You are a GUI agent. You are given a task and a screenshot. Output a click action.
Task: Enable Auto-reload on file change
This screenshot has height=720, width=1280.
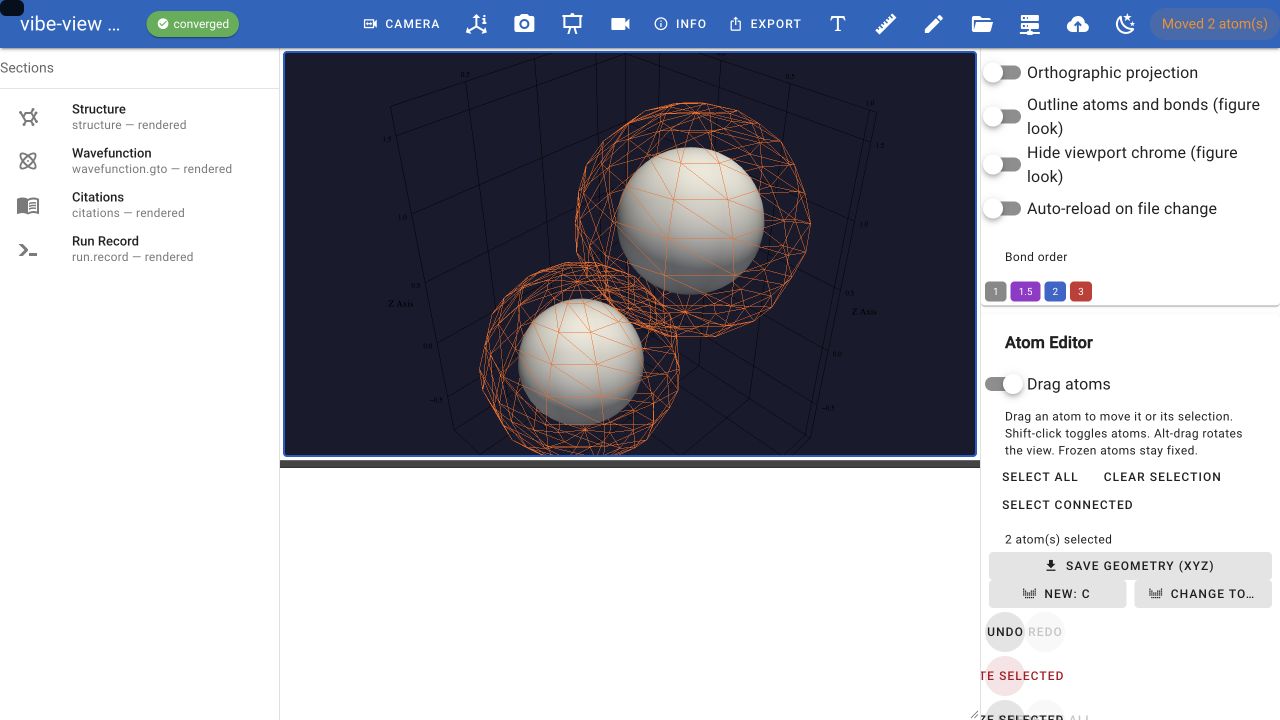tap(1002, 208)
